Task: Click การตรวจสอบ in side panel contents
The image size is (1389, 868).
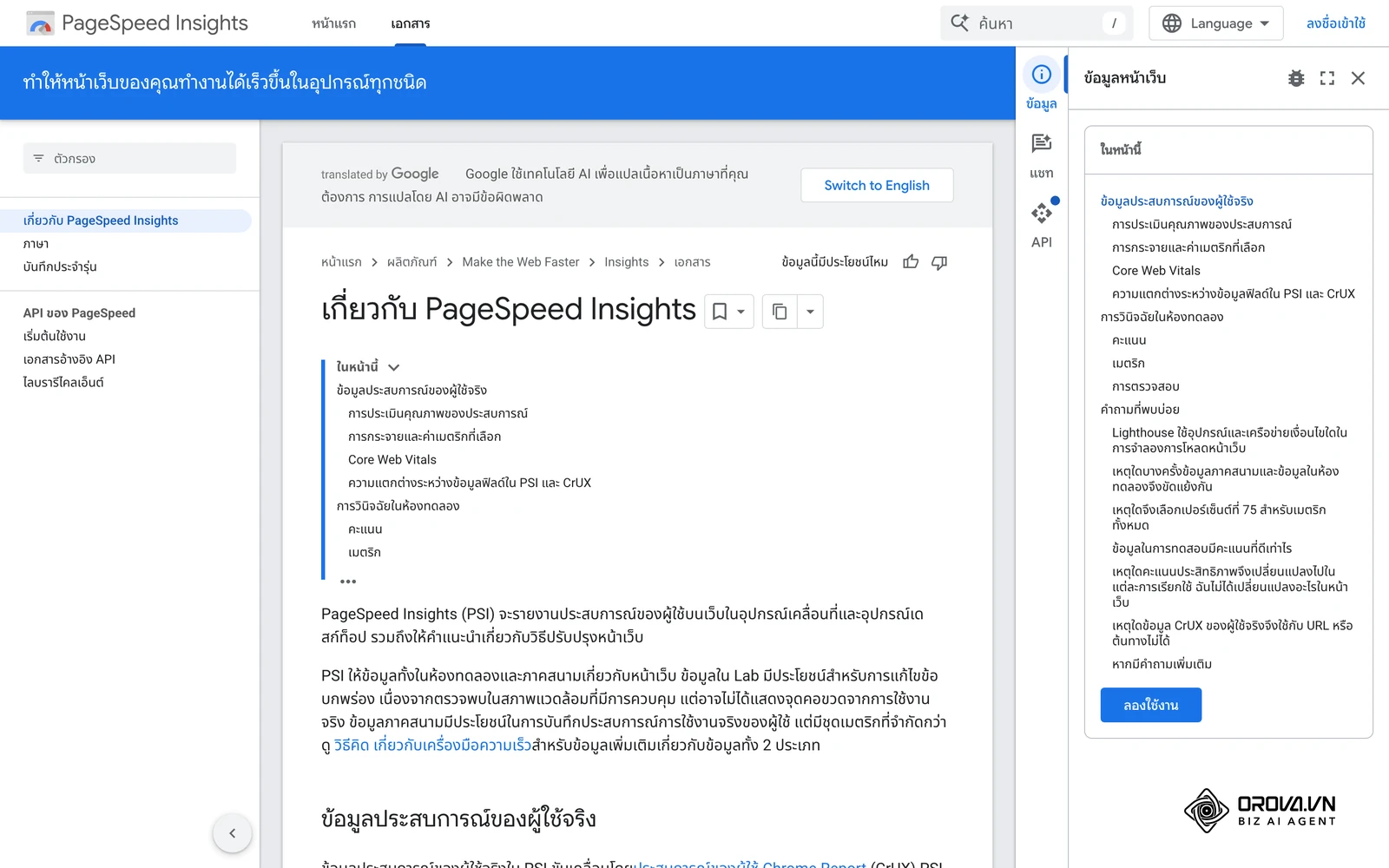Action: point(1146,386)
